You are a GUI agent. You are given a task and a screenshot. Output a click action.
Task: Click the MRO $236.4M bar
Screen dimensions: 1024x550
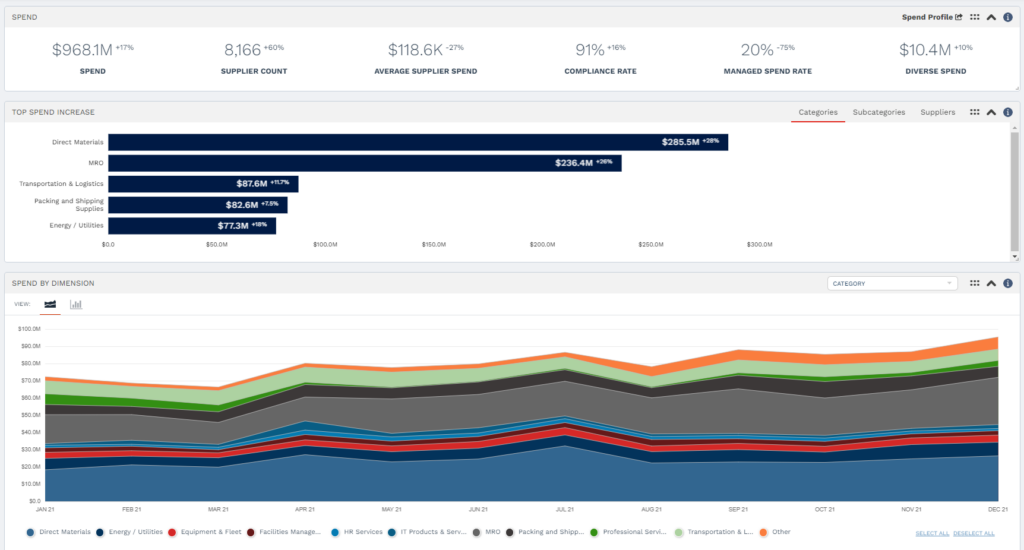[365, 163]
